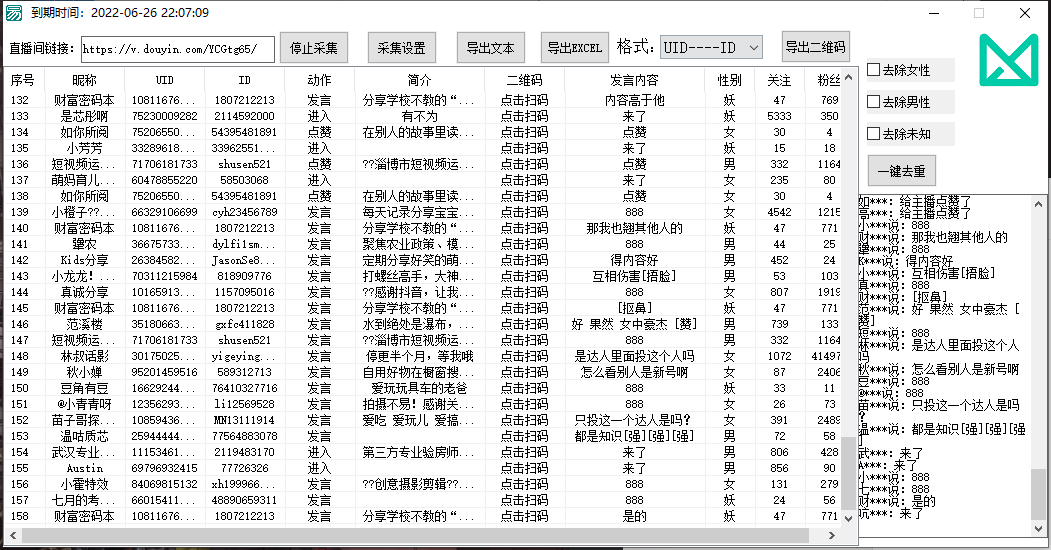Click horizontal scrollbar left arrow
This screenshot has width=1051, height=550.
pyautogui.click(x=13, y=535)
